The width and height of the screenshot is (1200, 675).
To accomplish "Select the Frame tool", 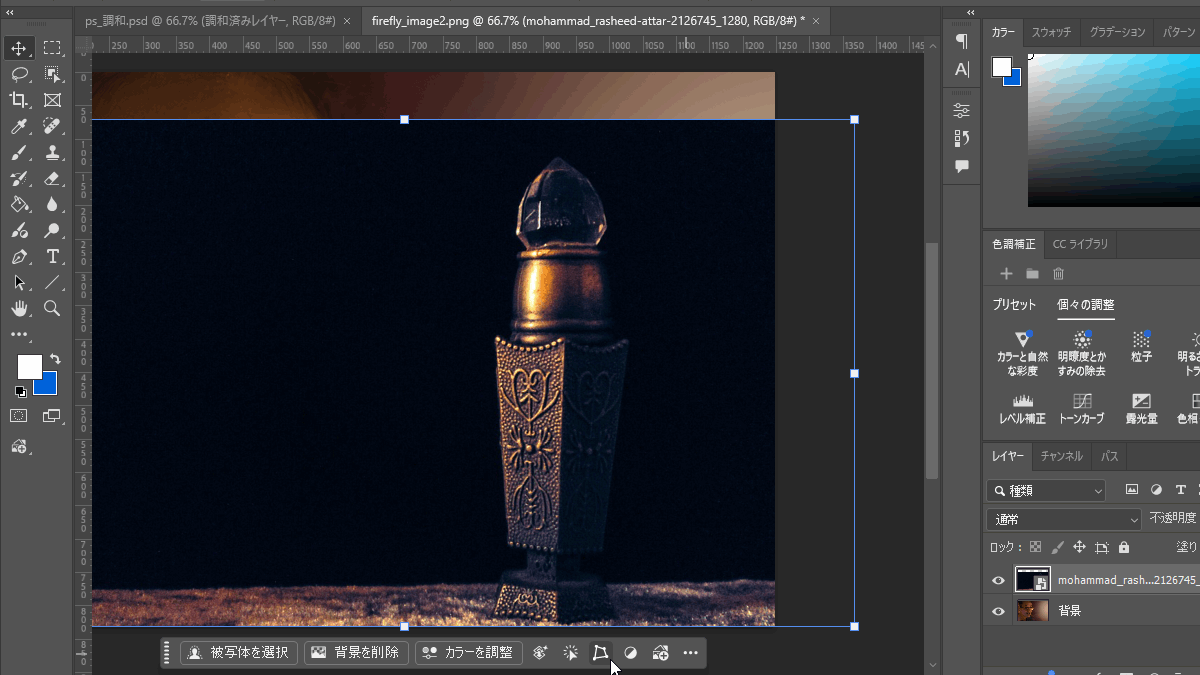I will (52, 100).
